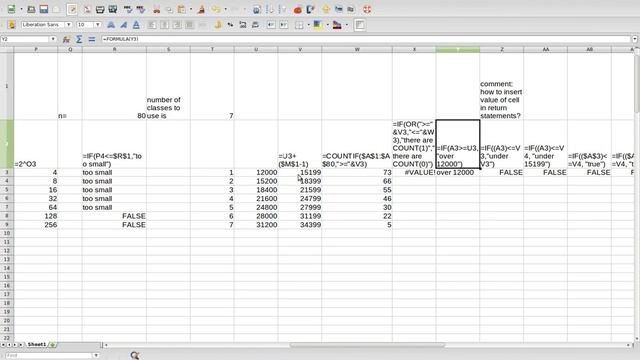Click the Function equals button
This screenshot has width=640, height=360.
click(91, 39)
